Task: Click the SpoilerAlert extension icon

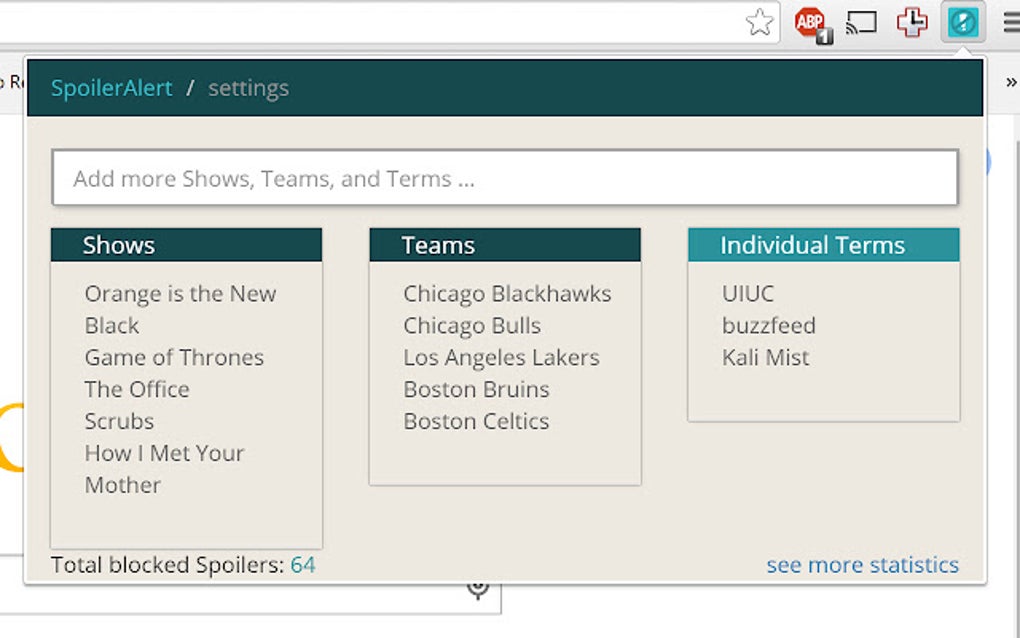Action: (x=963, y=22)
